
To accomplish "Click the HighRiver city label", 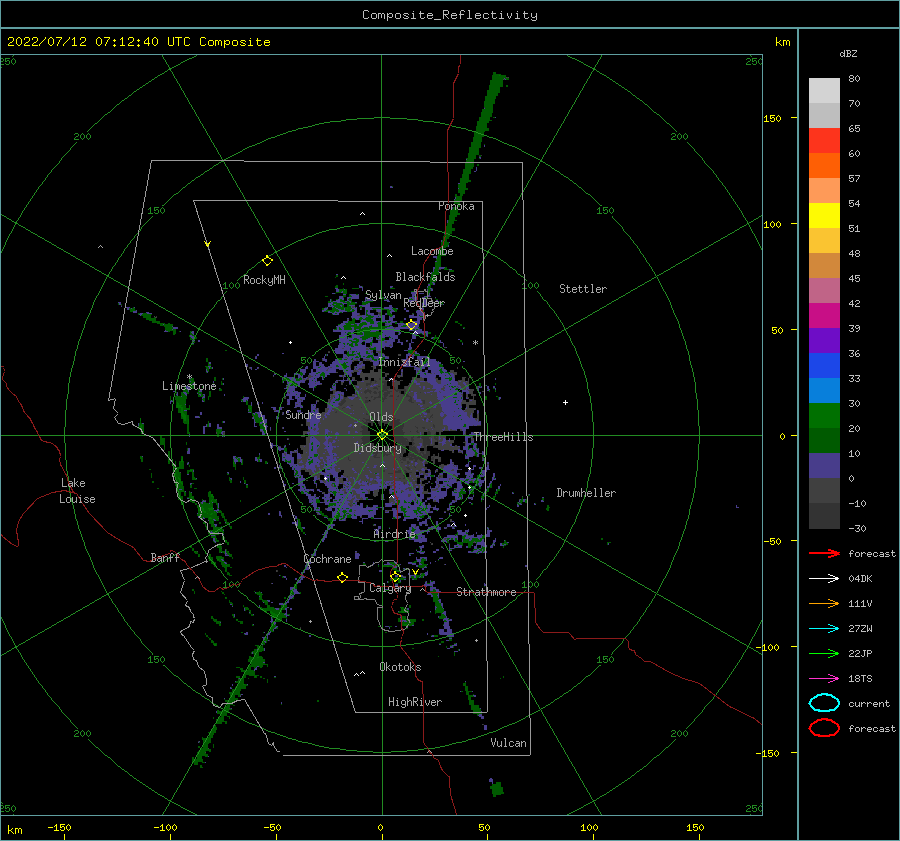I will coord(415,702).
